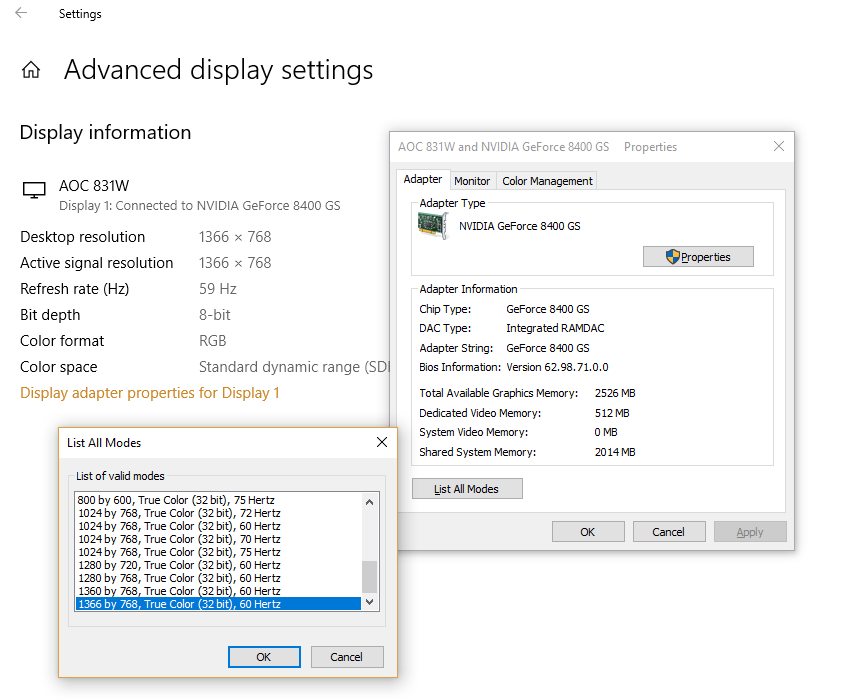Viewport: 845px width, 699px height.
Task: Select 1280 by 720, 60 Hertz mode
Action: point(218,565)
